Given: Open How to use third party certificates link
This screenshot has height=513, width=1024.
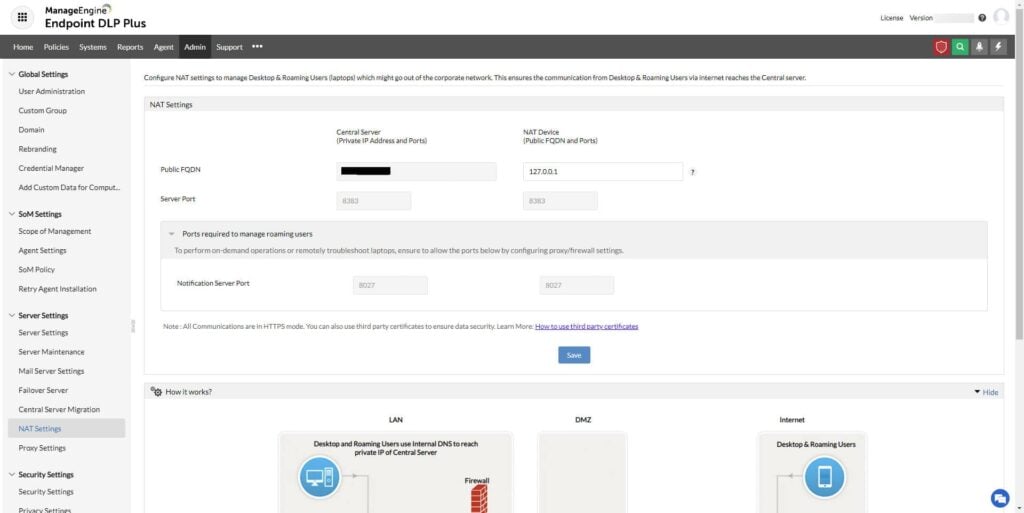Looking at the screenshot, I should (586, 326).
